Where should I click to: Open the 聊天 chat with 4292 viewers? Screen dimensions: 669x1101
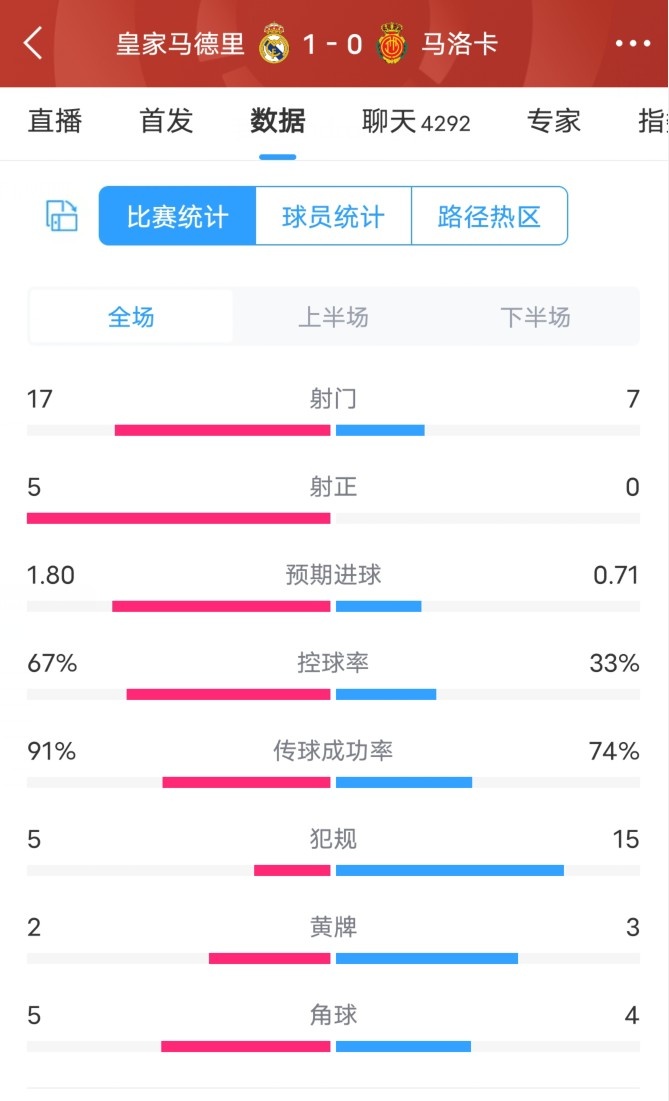click(413, 121)
